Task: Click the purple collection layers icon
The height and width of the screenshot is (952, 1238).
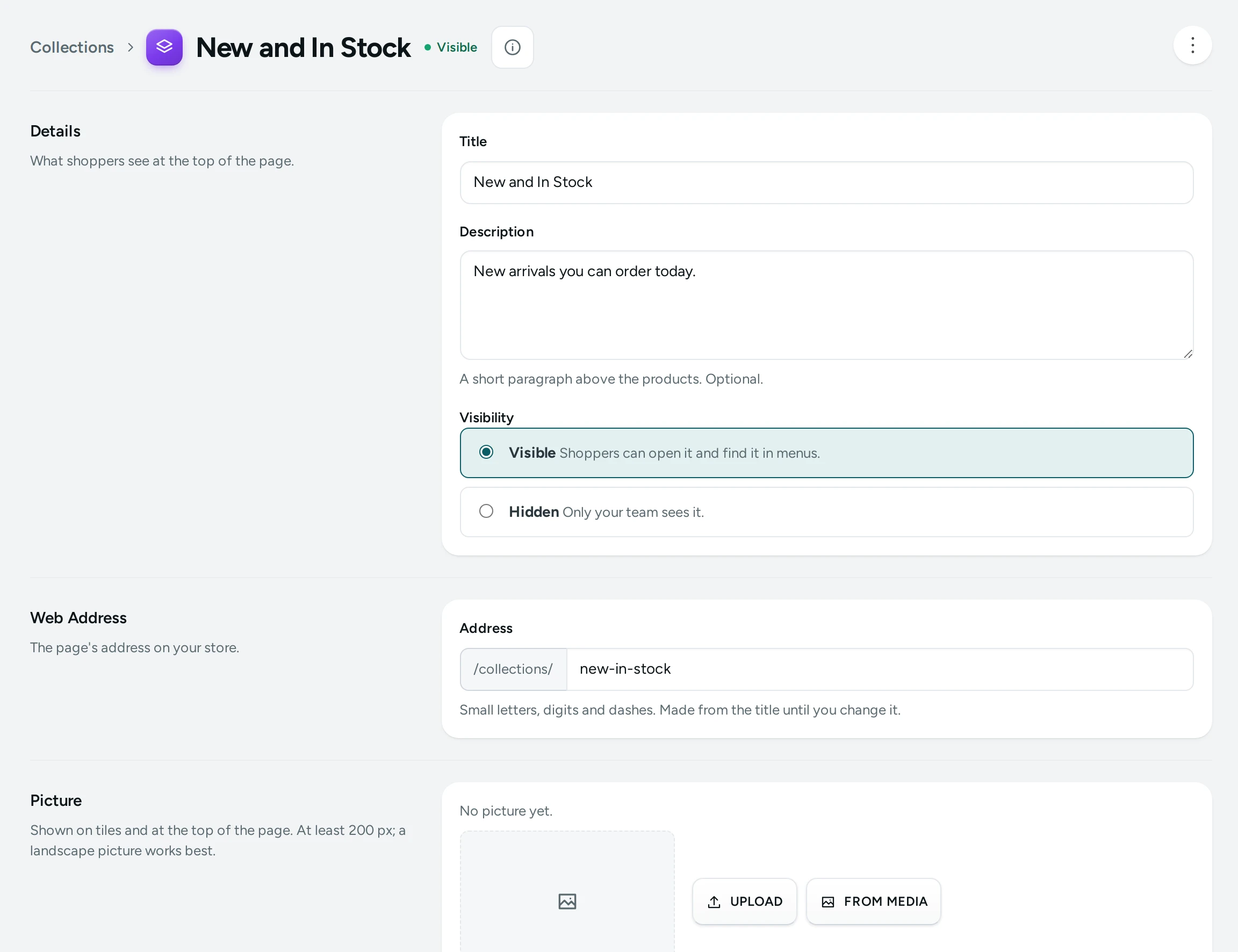Action: point(164,47)
